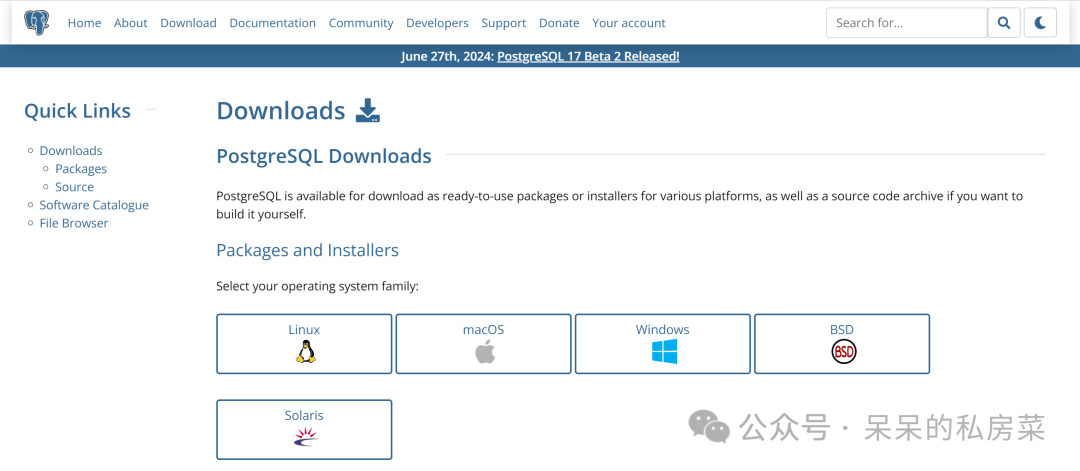Select the Linux label text

304,330
